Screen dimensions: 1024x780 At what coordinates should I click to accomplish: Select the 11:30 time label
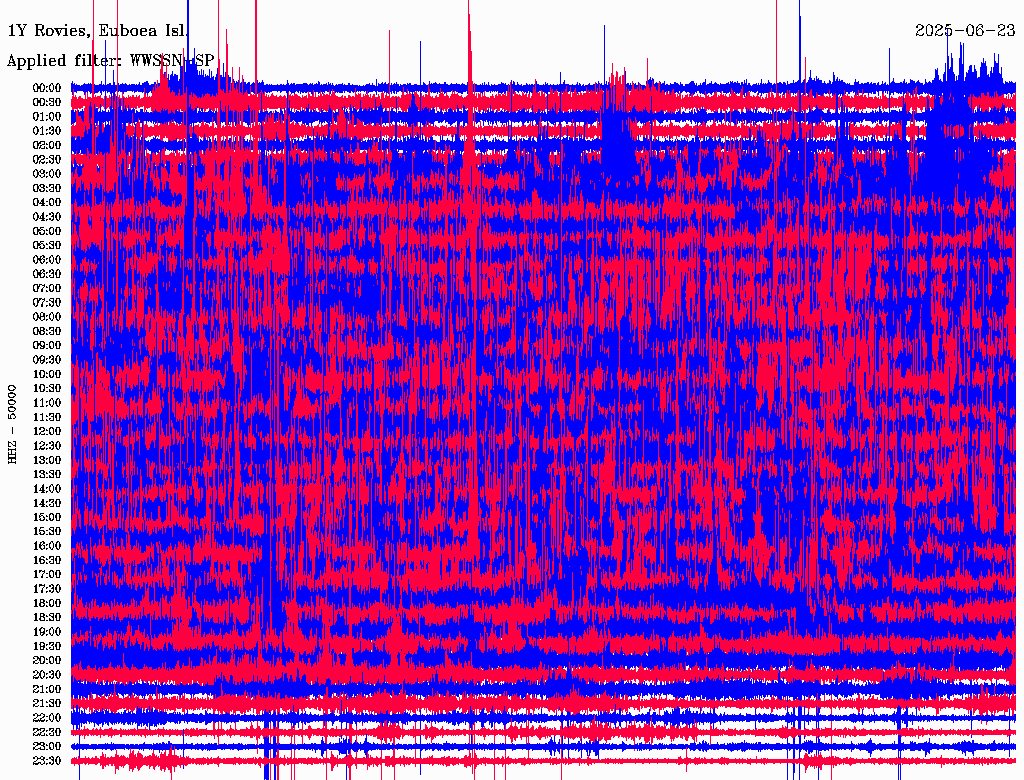[x=47, y=417]
